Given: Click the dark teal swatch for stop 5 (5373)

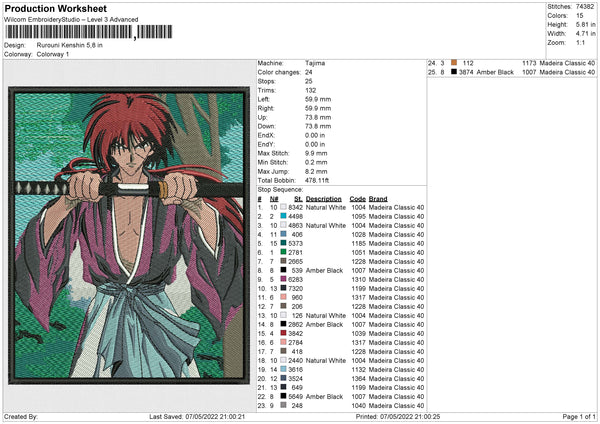Looking at the screenshot, I should 283,243.
